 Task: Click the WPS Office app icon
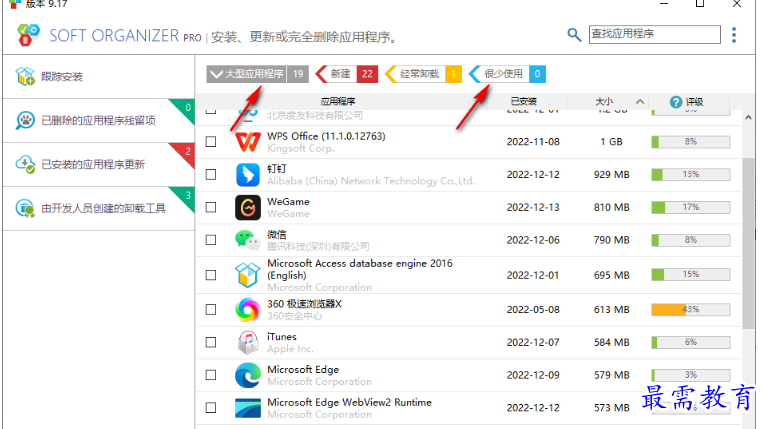pyautogui.click(x=248, y=142)
